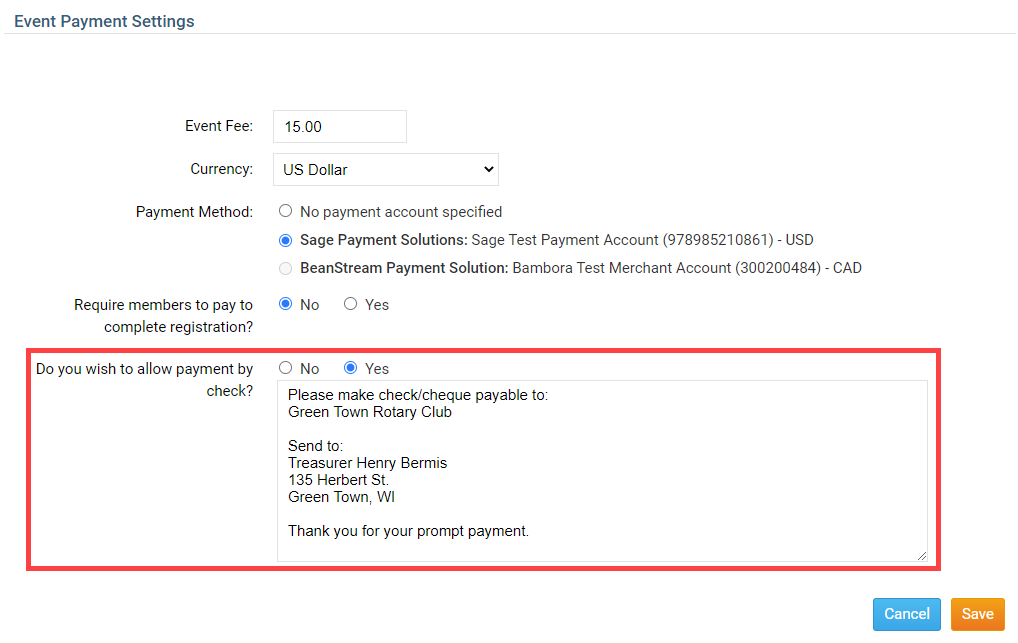Click the 'Treasurer Henry Bermis' line in textarea

click(x=367, y=463)
